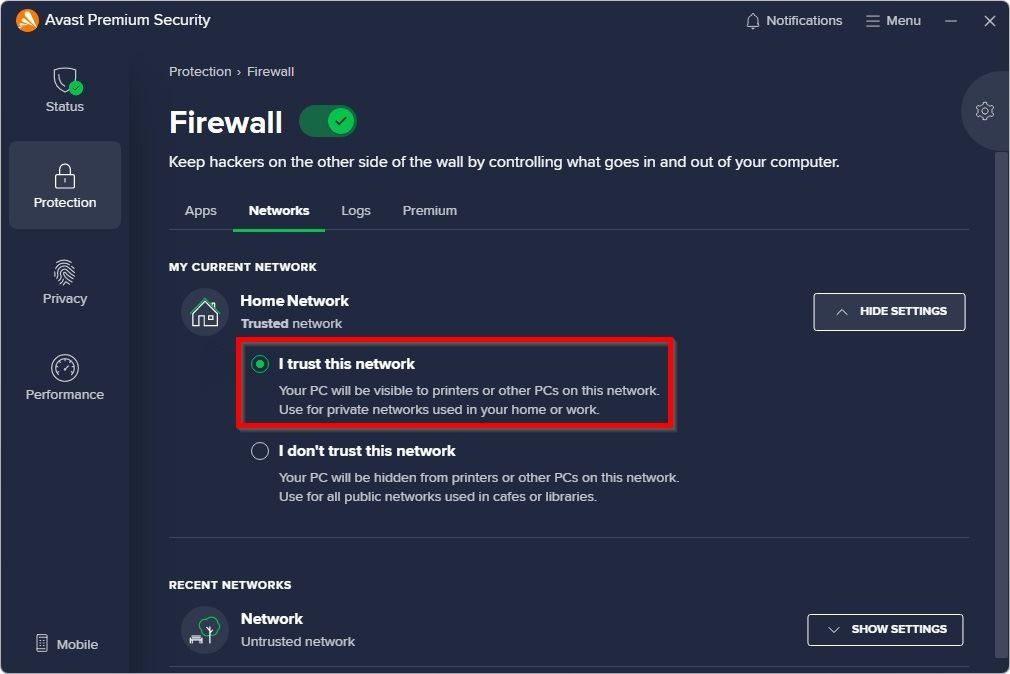This screenshot has width=1010, height=674.
Task: Expand recent Network with Show Settings
Action: 885,630
